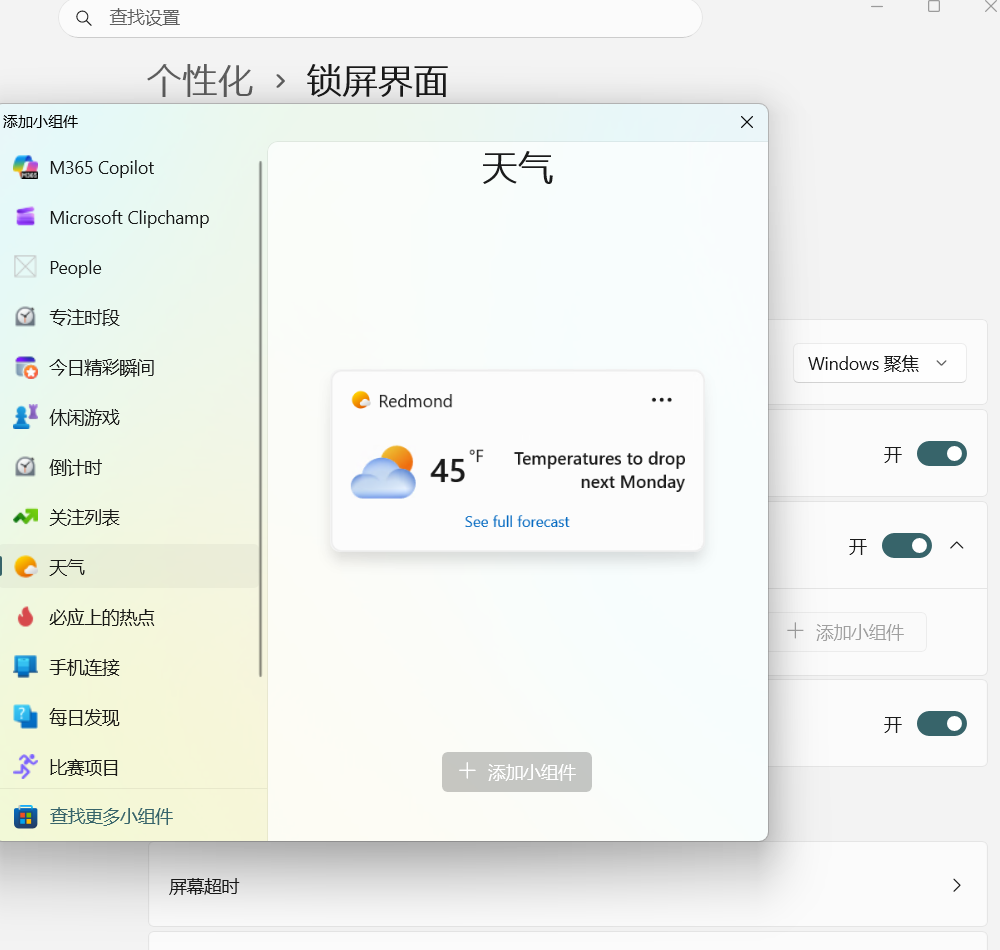Image resolution: width=1000 pixels, height=950 pixels.
Task: Select 每日发现 in the widget list
Action: click(129, 717)
